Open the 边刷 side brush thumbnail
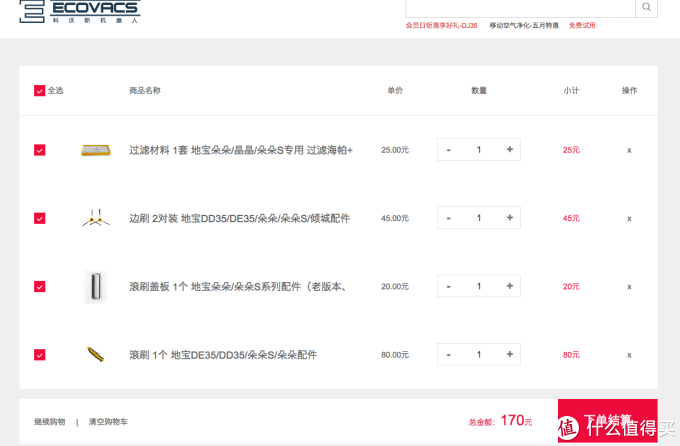 click(x=96, y=217)
